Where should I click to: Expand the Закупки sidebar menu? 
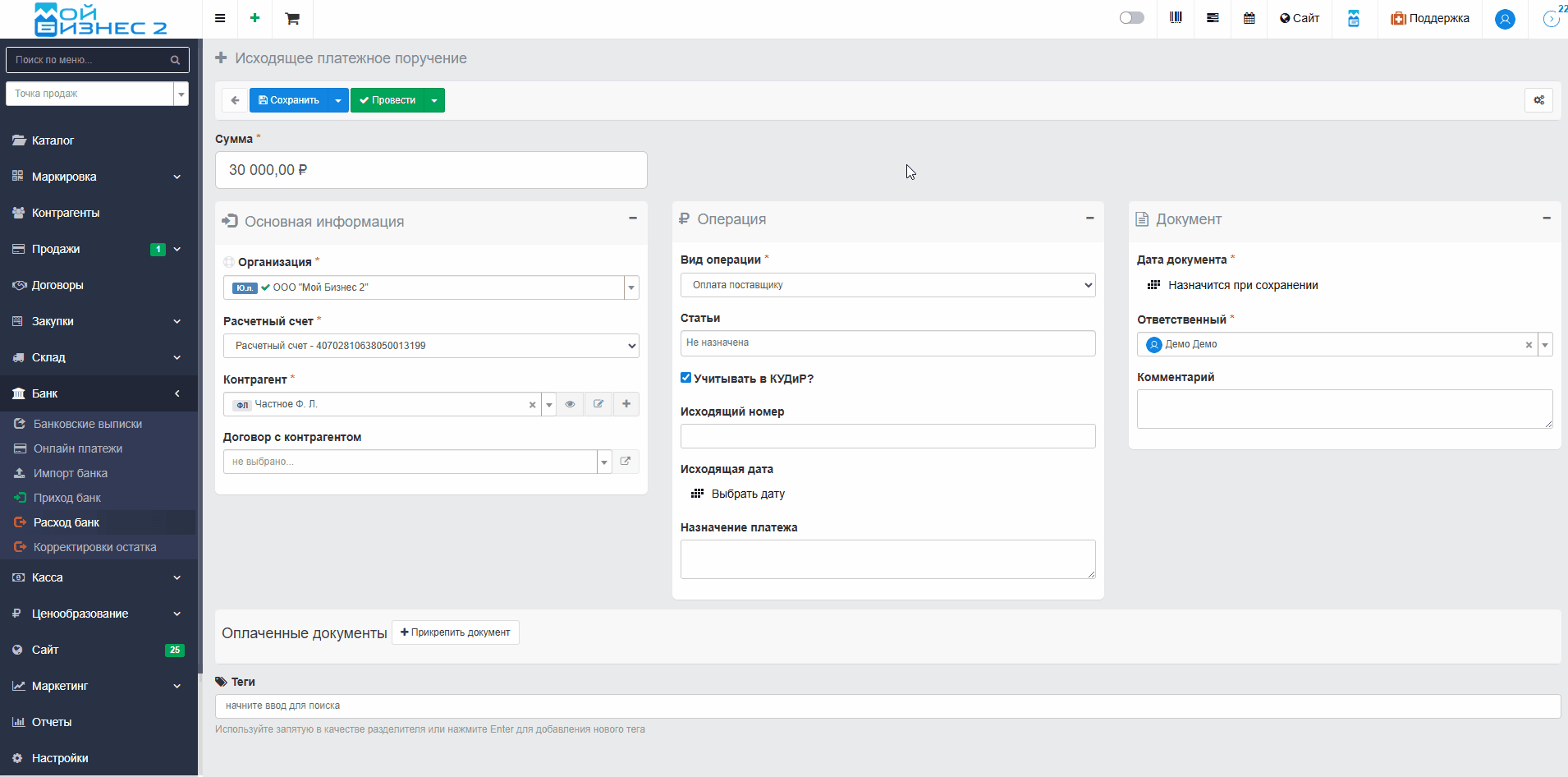(x=97, y=321)
